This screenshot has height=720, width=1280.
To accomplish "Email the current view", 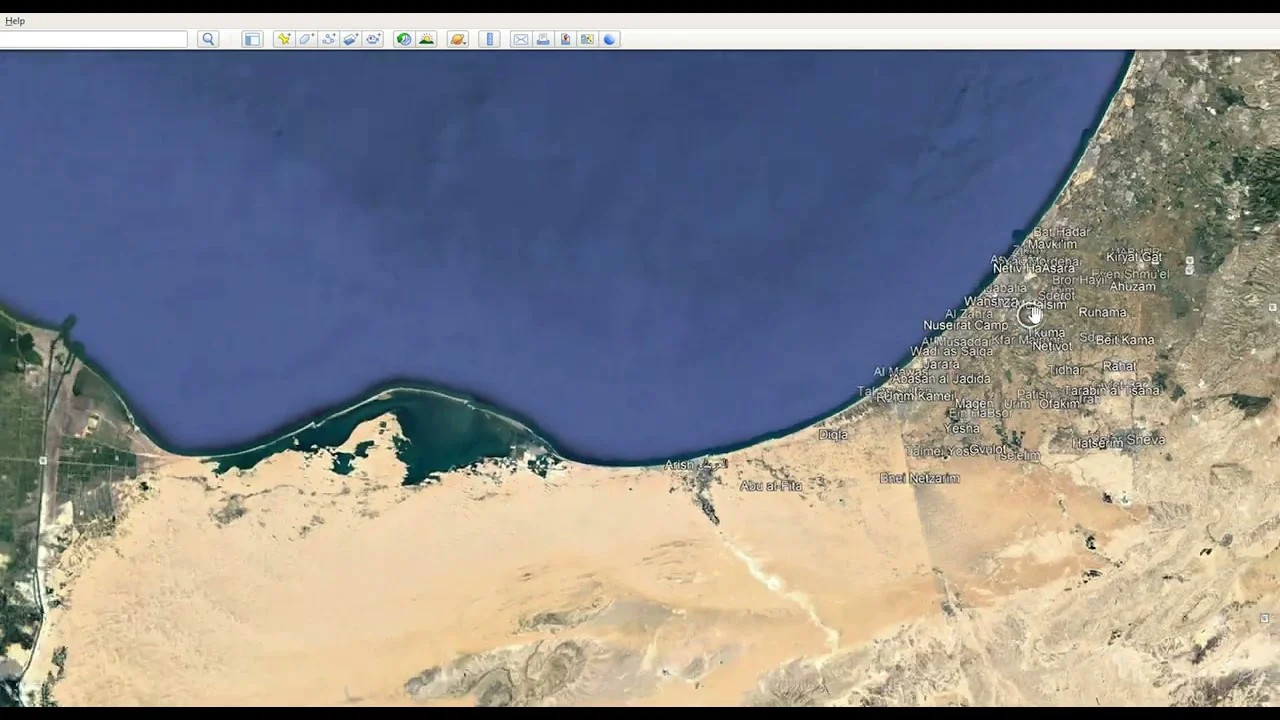I will click(520, 39).
